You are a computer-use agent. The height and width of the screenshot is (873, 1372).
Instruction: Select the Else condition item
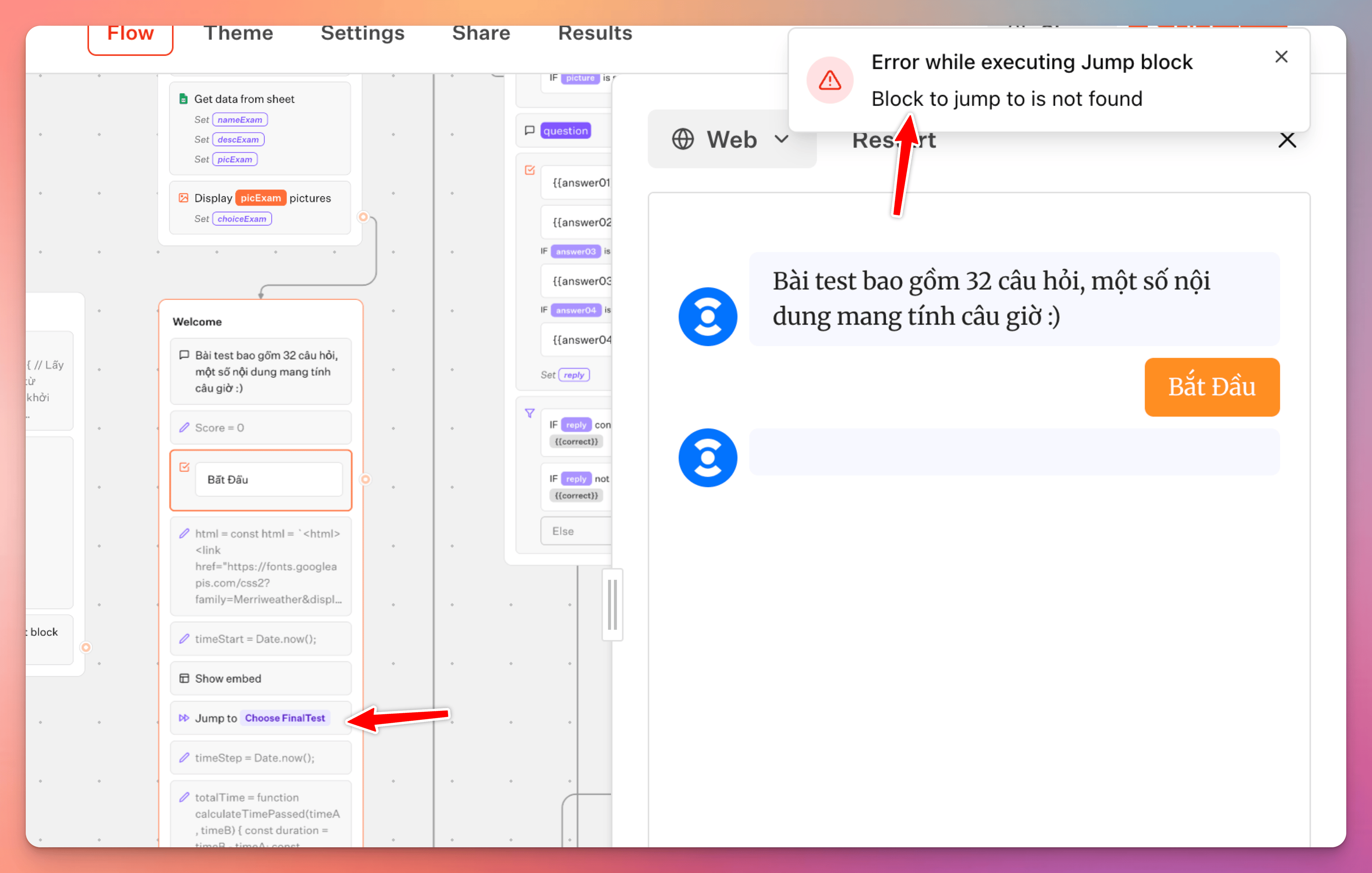tap(576, 531)
